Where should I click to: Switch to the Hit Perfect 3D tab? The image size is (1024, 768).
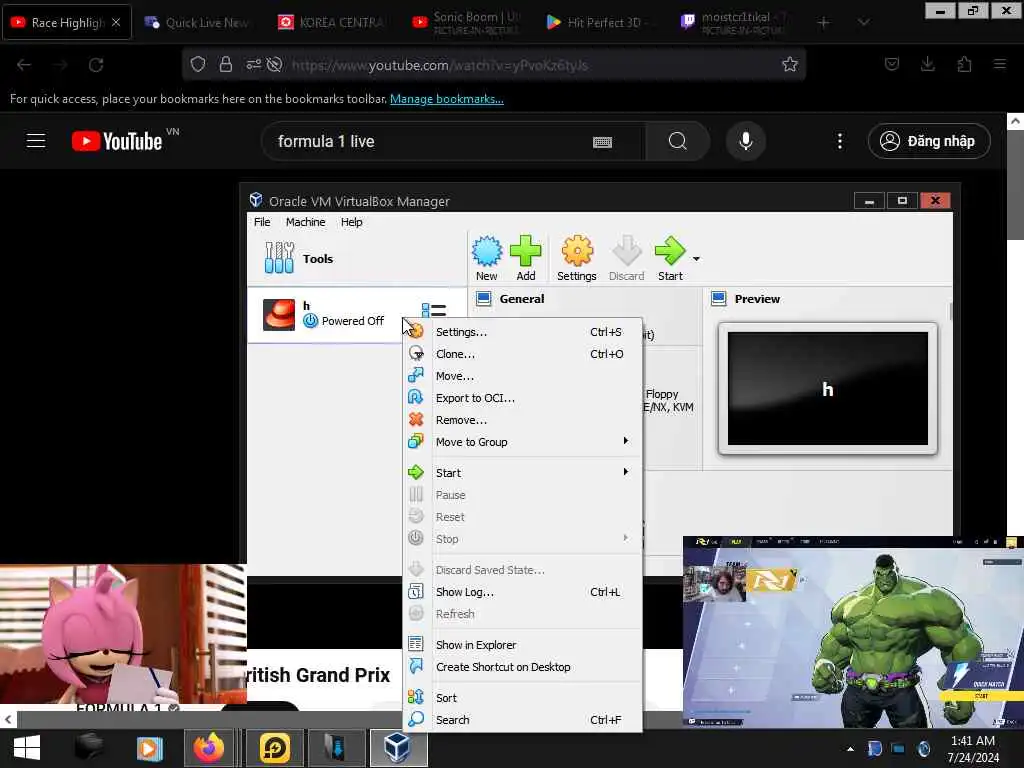[x=601, y=23]
